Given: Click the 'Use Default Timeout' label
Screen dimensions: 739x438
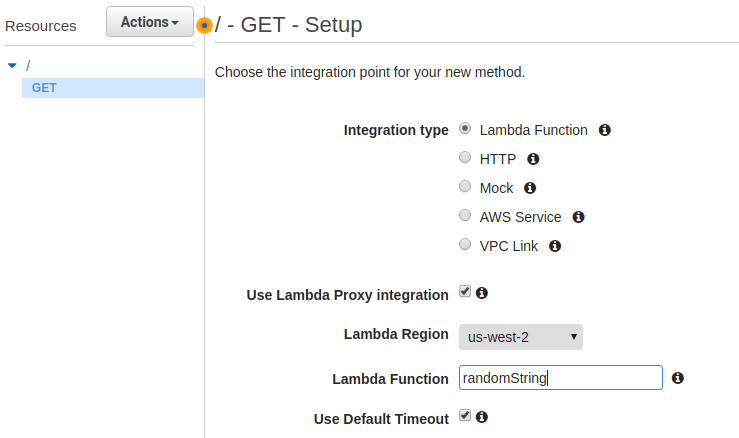Looking at the screenshot, I should click(x=381, y=419).
